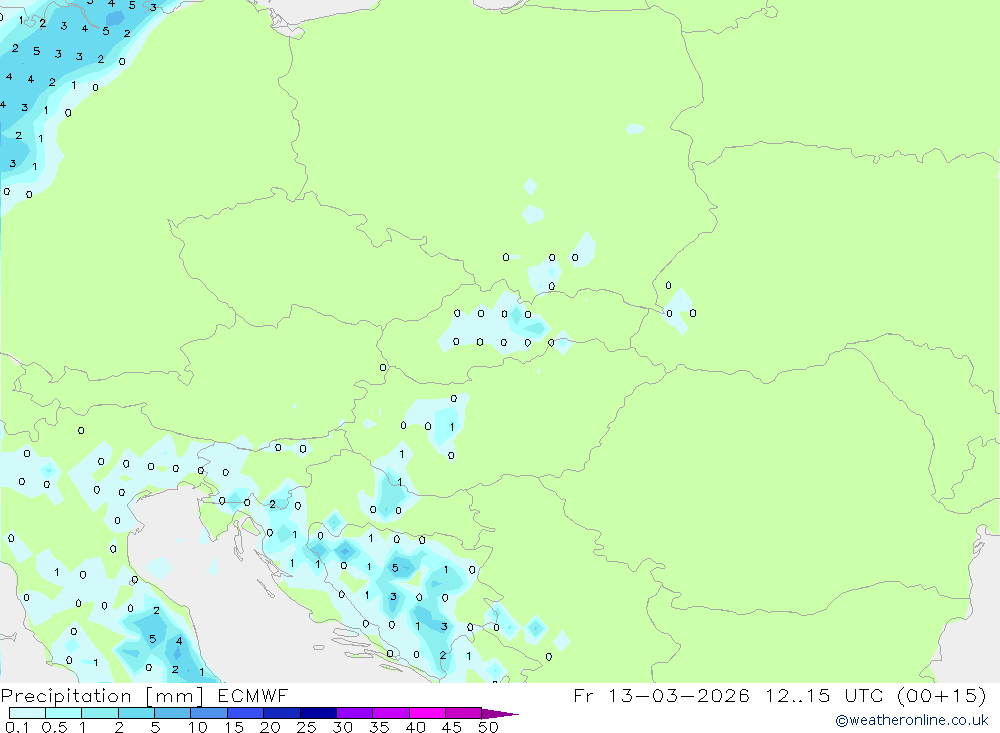The height and width of the screenshot is (733, 1000).
Task: Click the 1–2 mm legend color box
Action: pyautogui.click(x=99, y=713)
